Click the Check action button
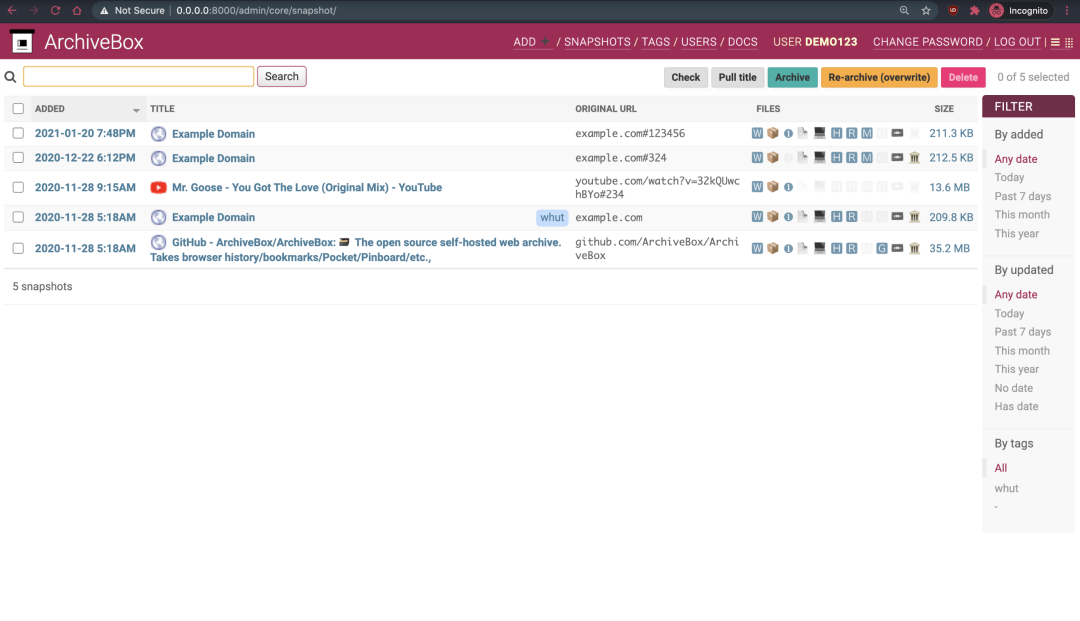Viewport: 1080px width, 621px height. 685,77
